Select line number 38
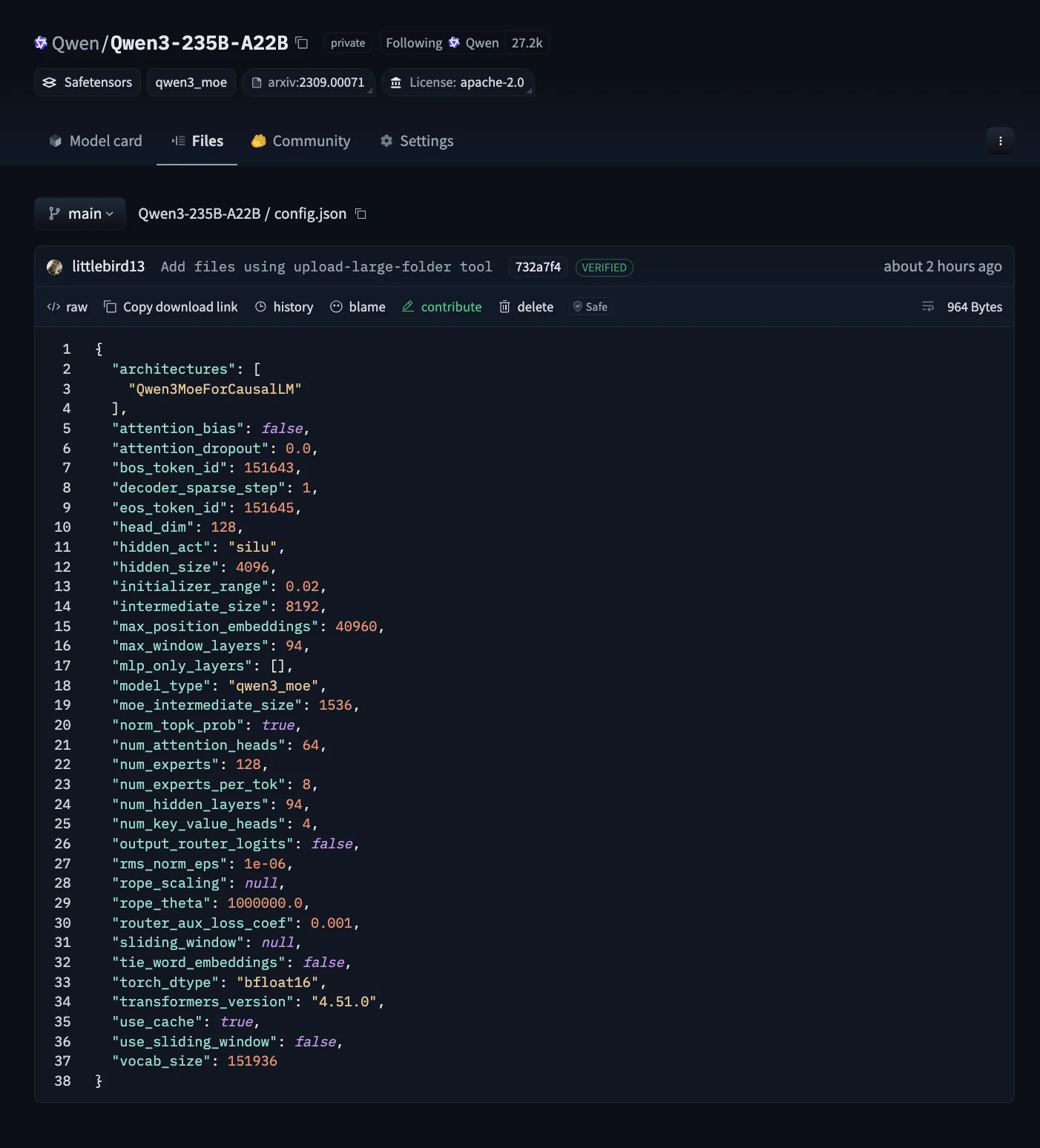Viewport: 1040px width, 1148px height. click(x=62, y=1081)
